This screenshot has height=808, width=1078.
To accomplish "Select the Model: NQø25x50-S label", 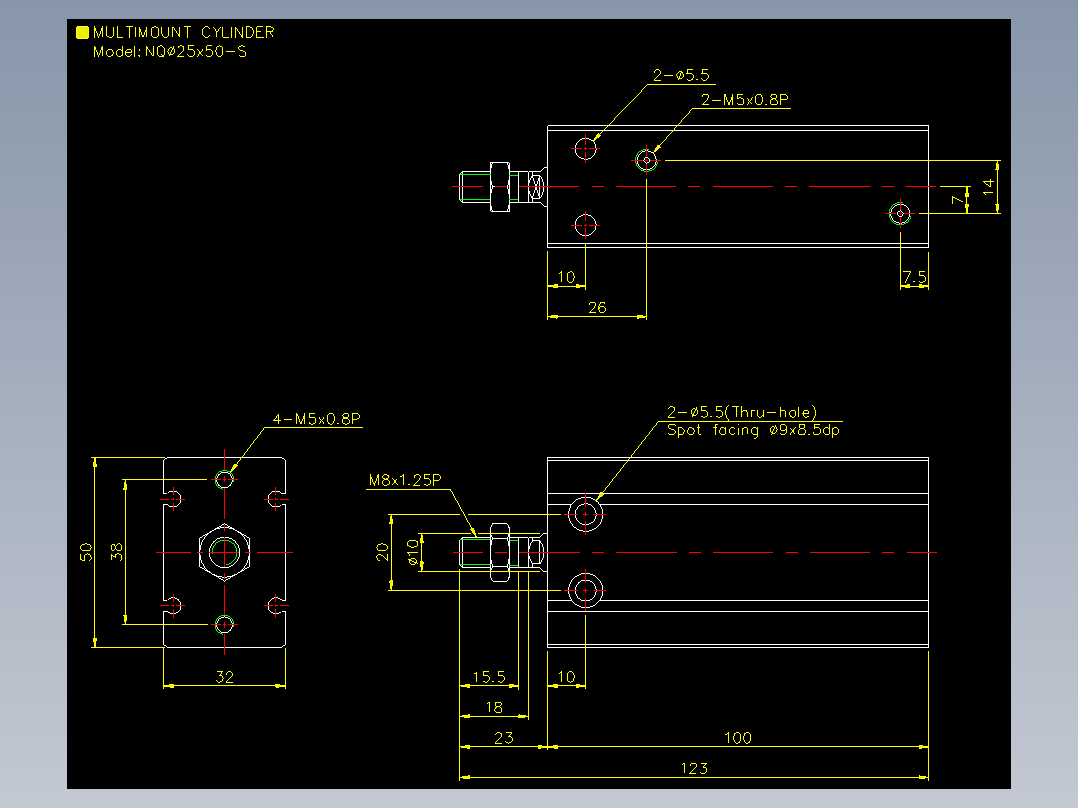I will tap(170, 52).
